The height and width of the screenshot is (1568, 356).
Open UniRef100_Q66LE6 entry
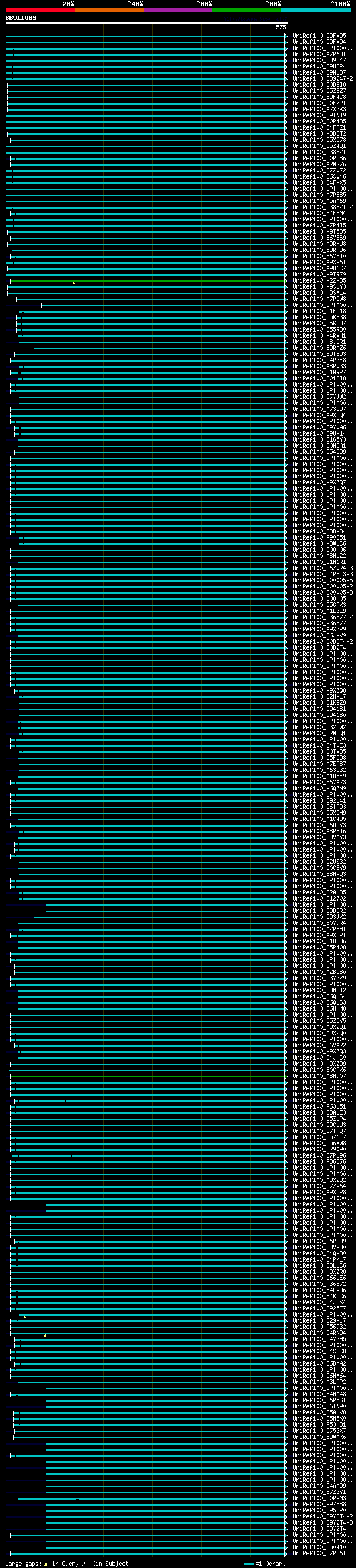click(x=319, y=1278)
